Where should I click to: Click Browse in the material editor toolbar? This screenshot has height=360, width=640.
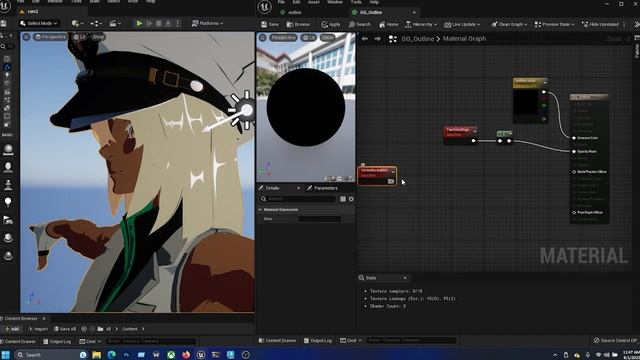click(298, 24)
